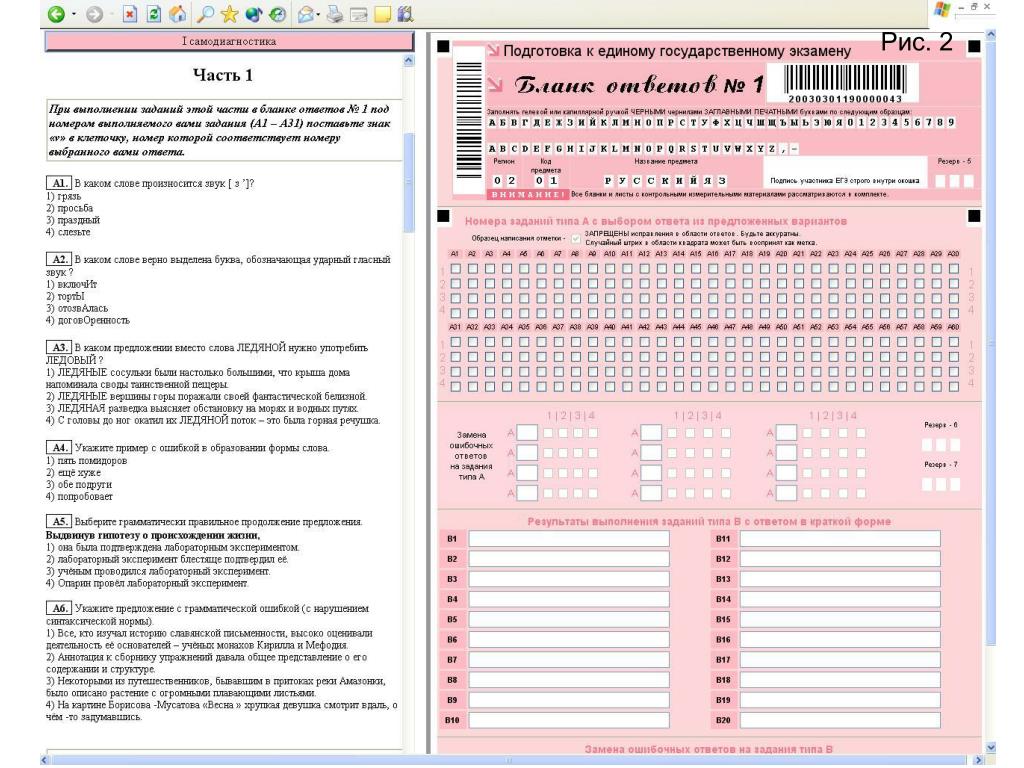Screen dimensions: 1024x768
Task: Click the B11 answer input field
Action: [x=840, y=539]
